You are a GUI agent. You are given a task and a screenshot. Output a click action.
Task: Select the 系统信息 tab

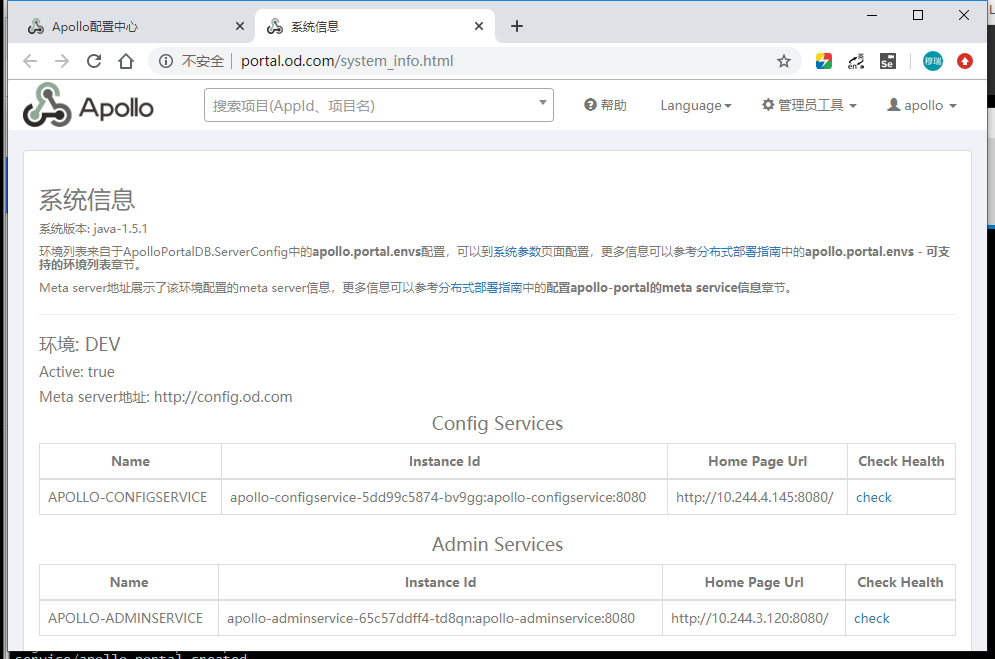[x=375, y=26]
